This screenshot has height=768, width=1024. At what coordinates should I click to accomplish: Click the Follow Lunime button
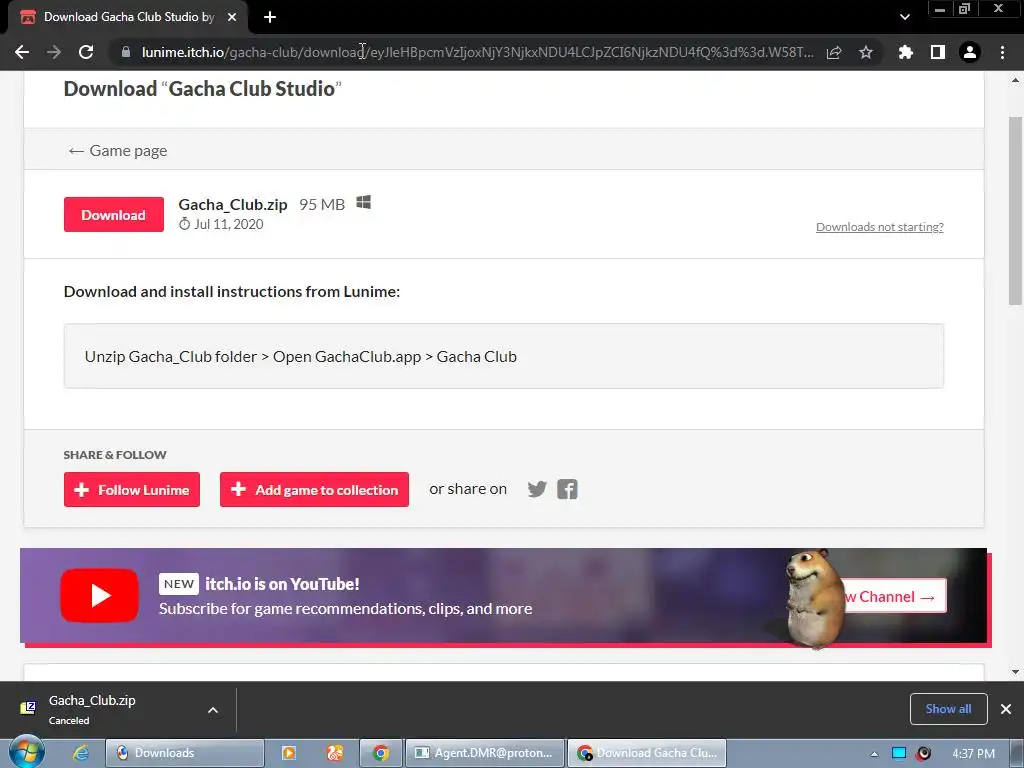[132, 489]
